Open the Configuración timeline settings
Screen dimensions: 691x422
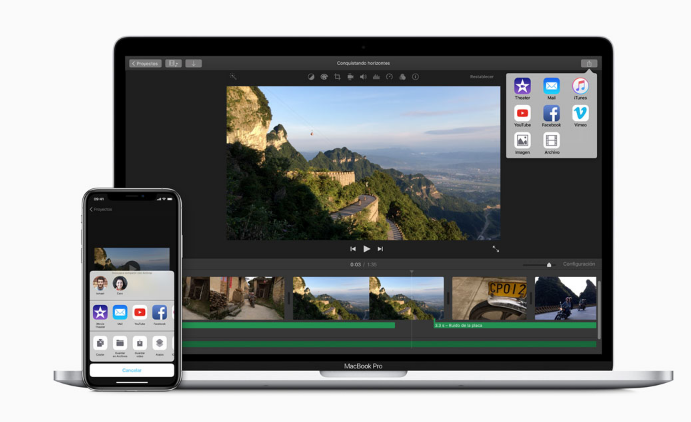[578, 264]
